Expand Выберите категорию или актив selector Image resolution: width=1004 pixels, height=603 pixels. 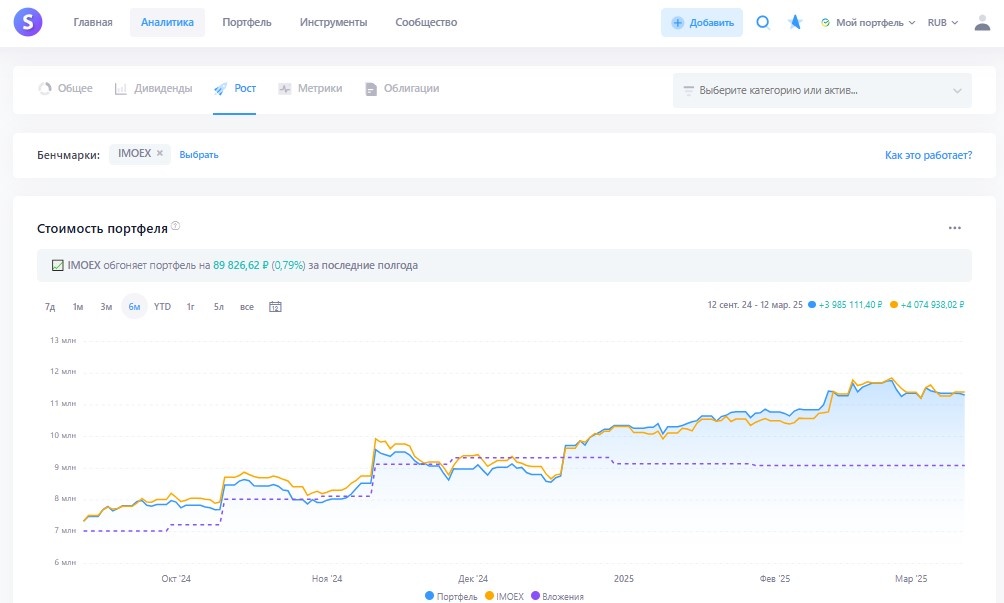pos(822,90)
